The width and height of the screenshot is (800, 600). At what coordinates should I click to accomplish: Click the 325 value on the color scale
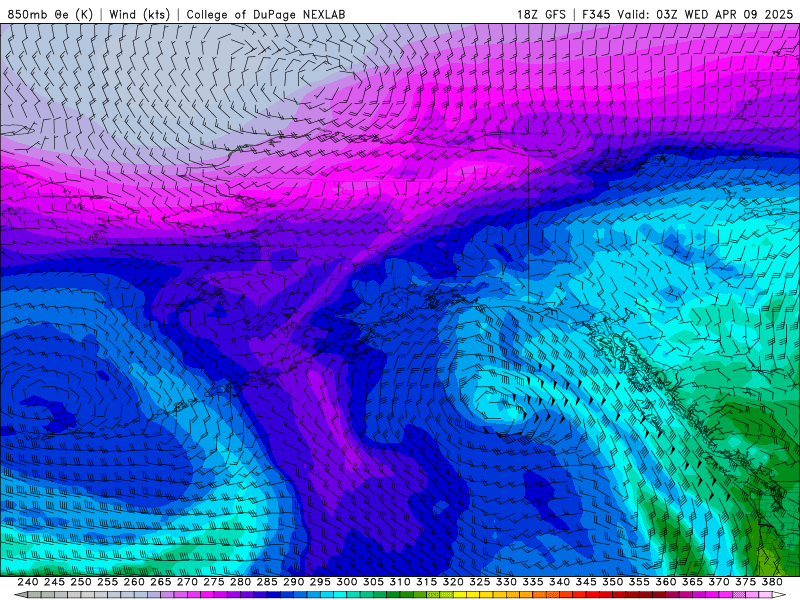tap(480, 582)
